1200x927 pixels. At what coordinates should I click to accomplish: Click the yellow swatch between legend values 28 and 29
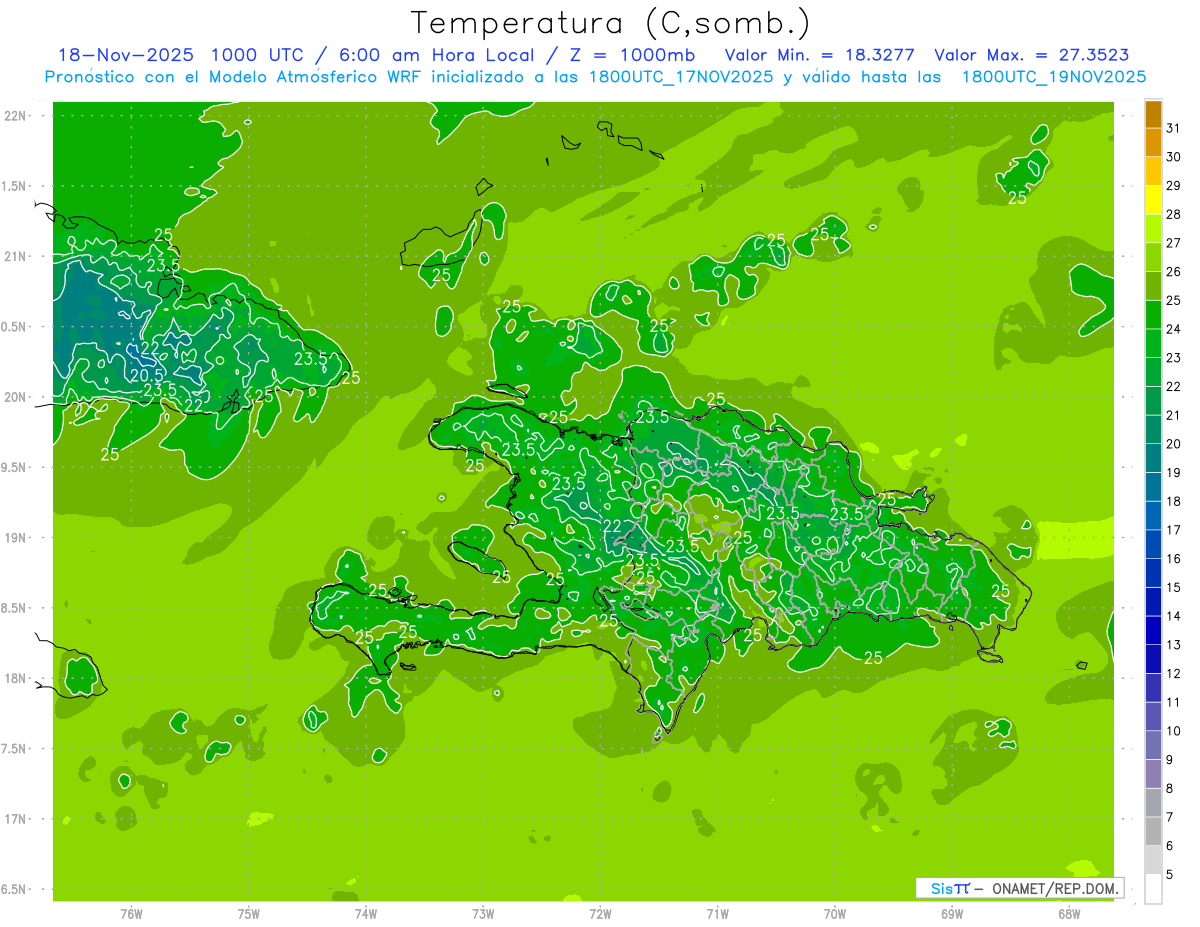coord(1153,200)
